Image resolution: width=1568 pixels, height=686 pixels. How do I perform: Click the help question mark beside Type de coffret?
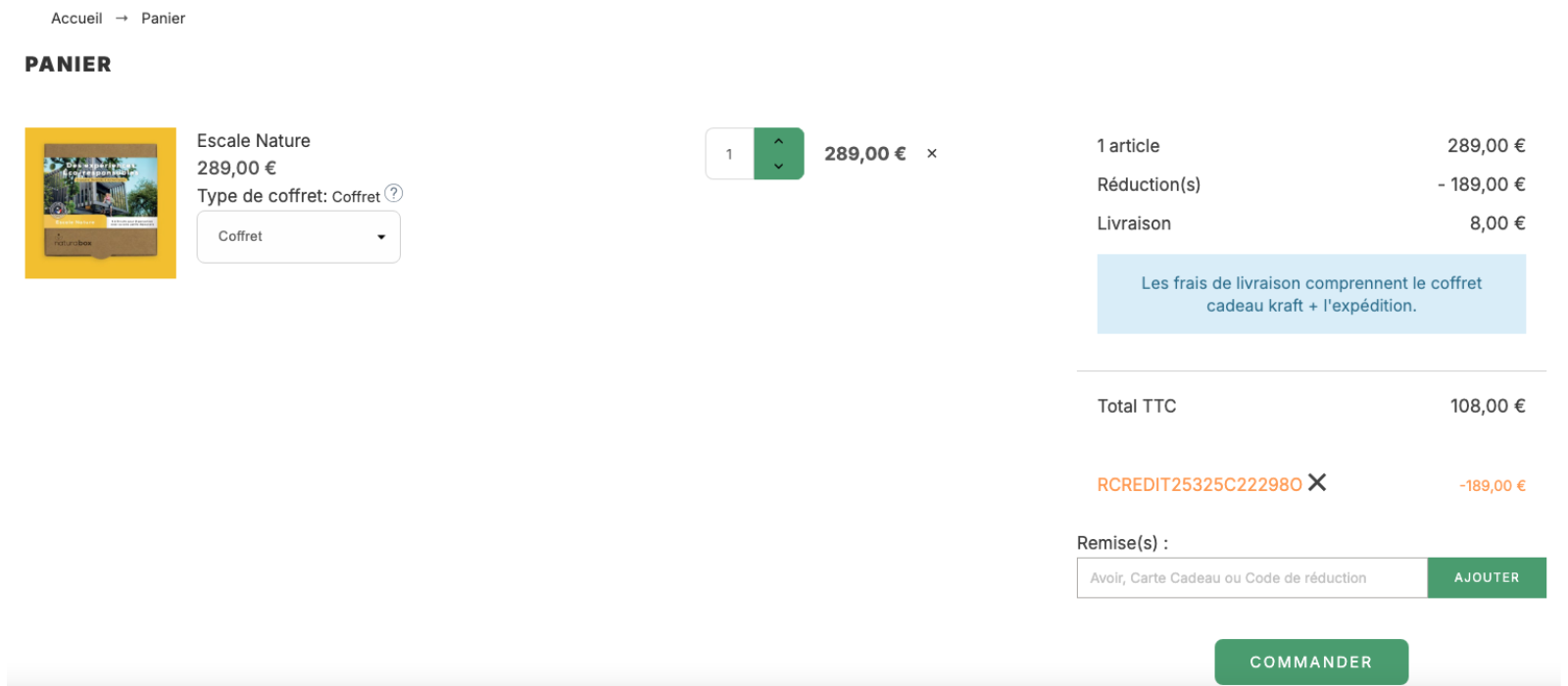click(393, 193)
